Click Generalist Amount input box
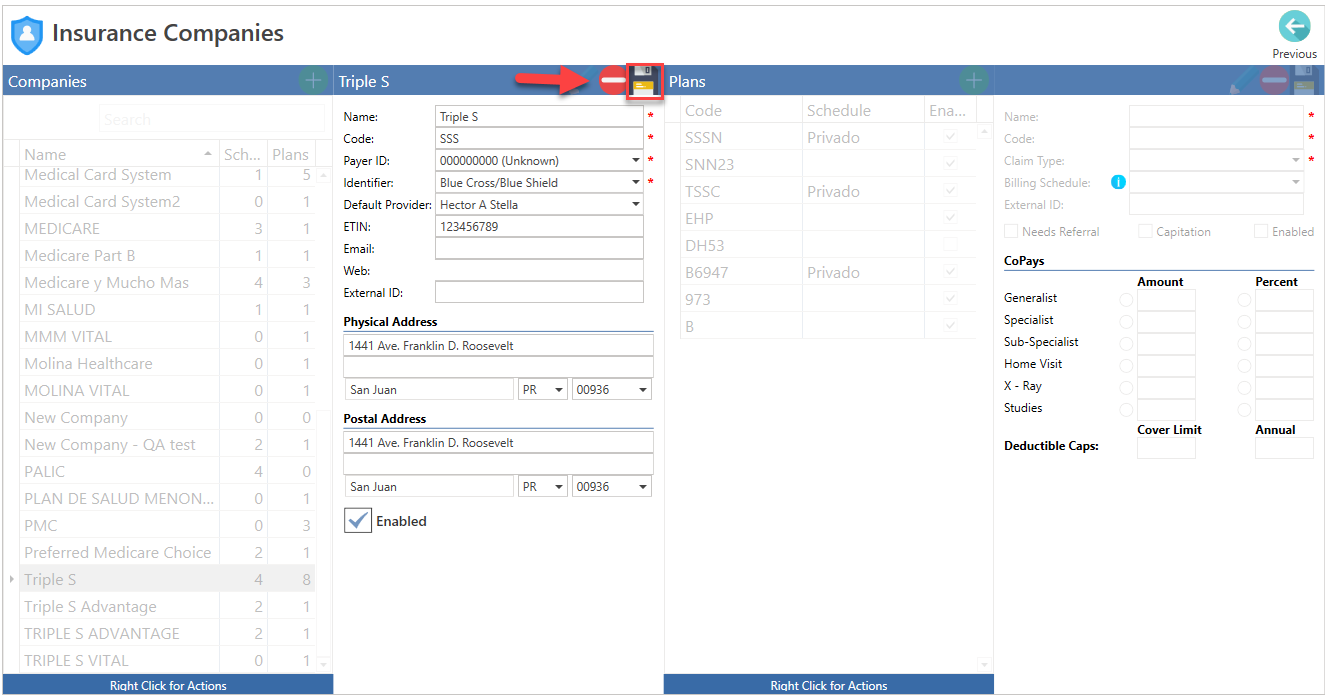Viewport: 1329px width, 698px height. click(x=1166, y=299)
